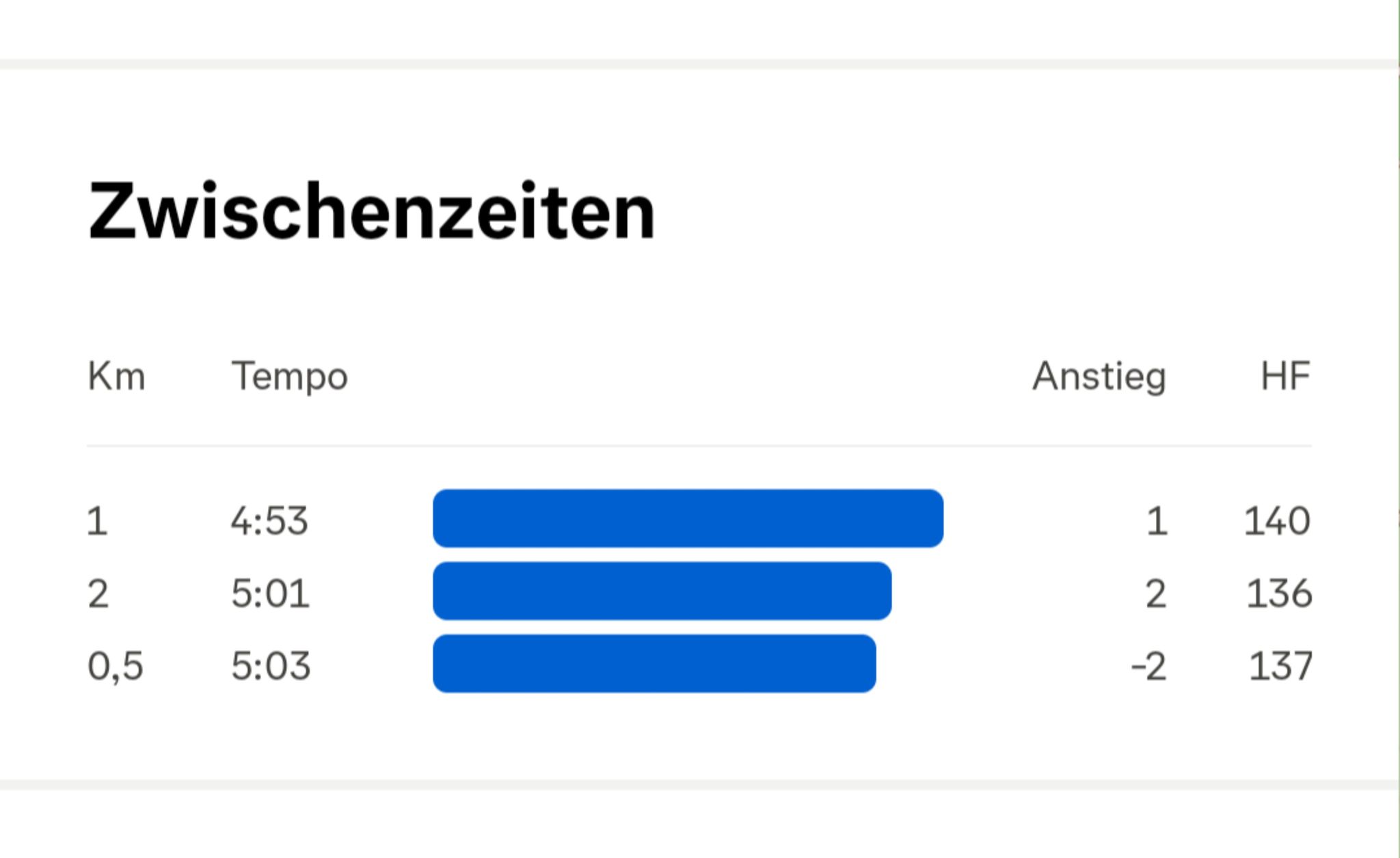Click the Anstieg value 2 in second row

tap(1156, 593)
